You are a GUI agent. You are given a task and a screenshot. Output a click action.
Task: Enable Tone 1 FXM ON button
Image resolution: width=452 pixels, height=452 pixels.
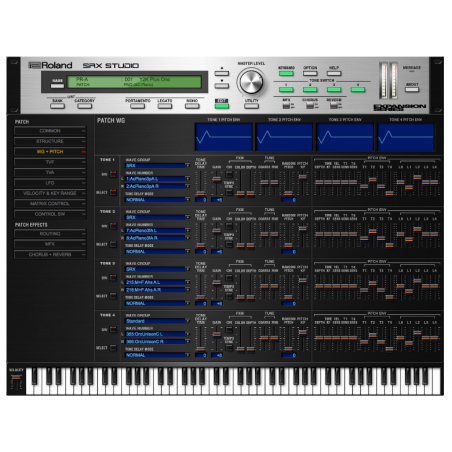coord(229,174)
